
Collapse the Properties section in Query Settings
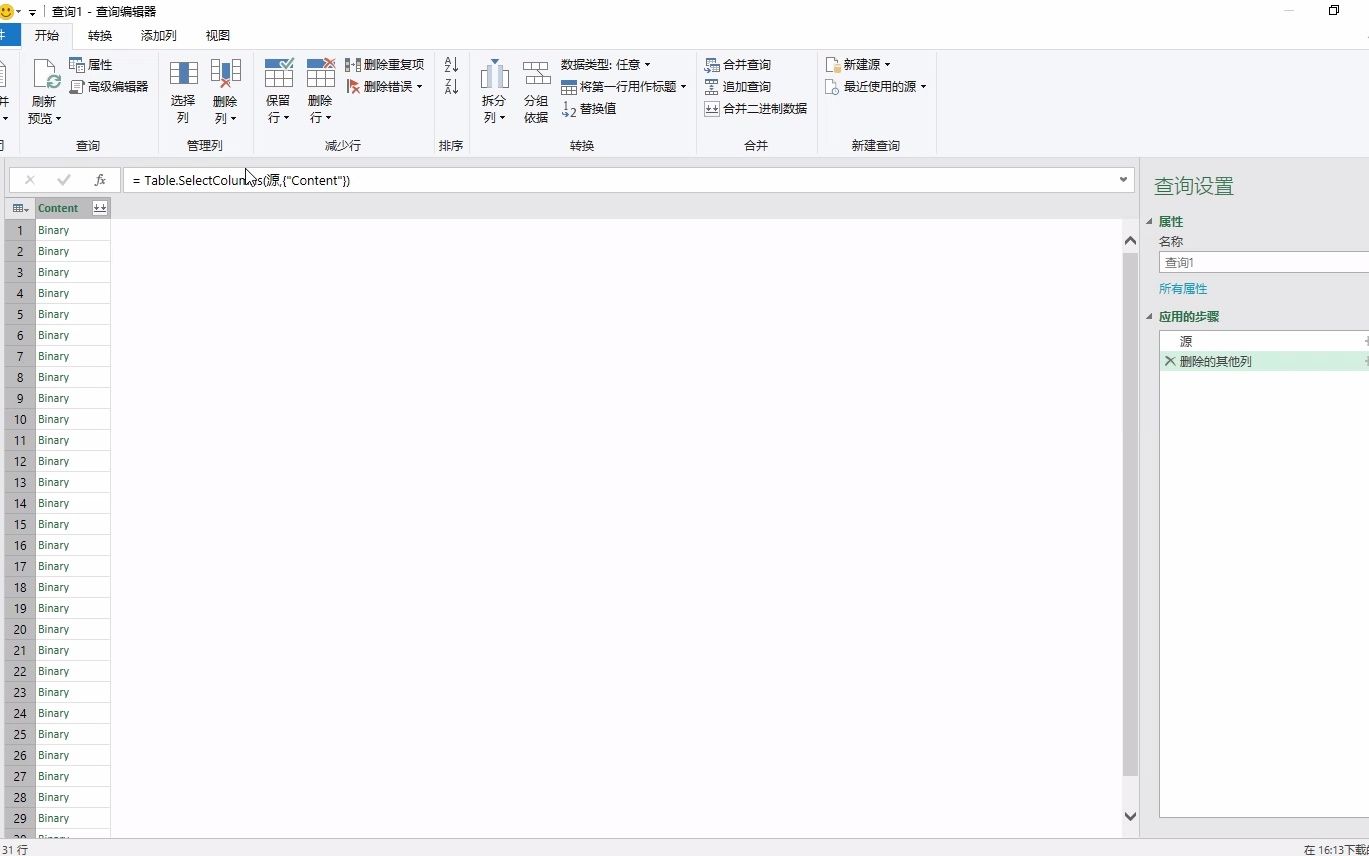(x=1147, y=221)
